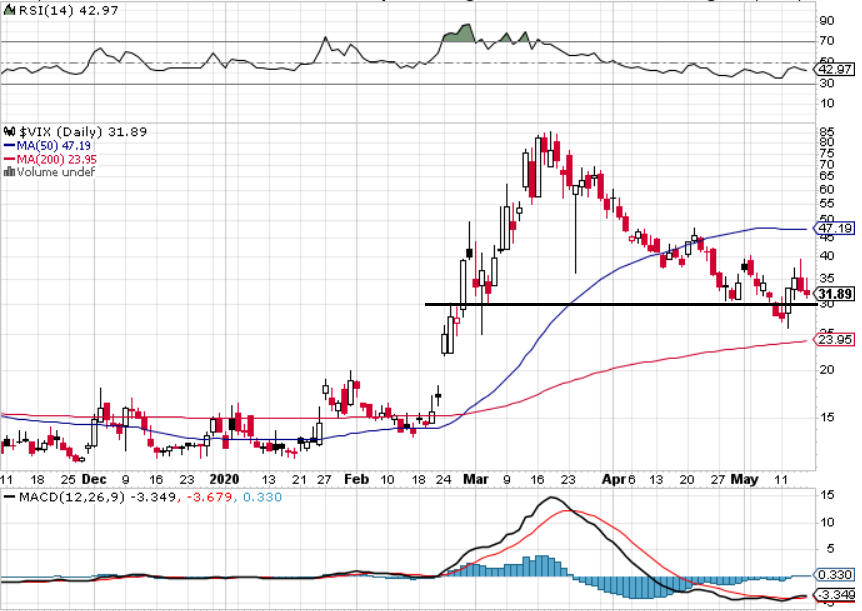Click the 85 level on the price axis
Image resolution: width=862 pixels, height=611 pixels.
(827, 132)
